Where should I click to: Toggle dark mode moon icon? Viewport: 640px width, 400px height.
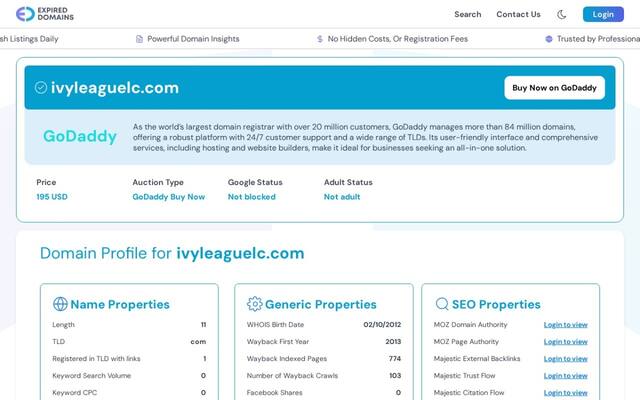click(x=562, y=15)
